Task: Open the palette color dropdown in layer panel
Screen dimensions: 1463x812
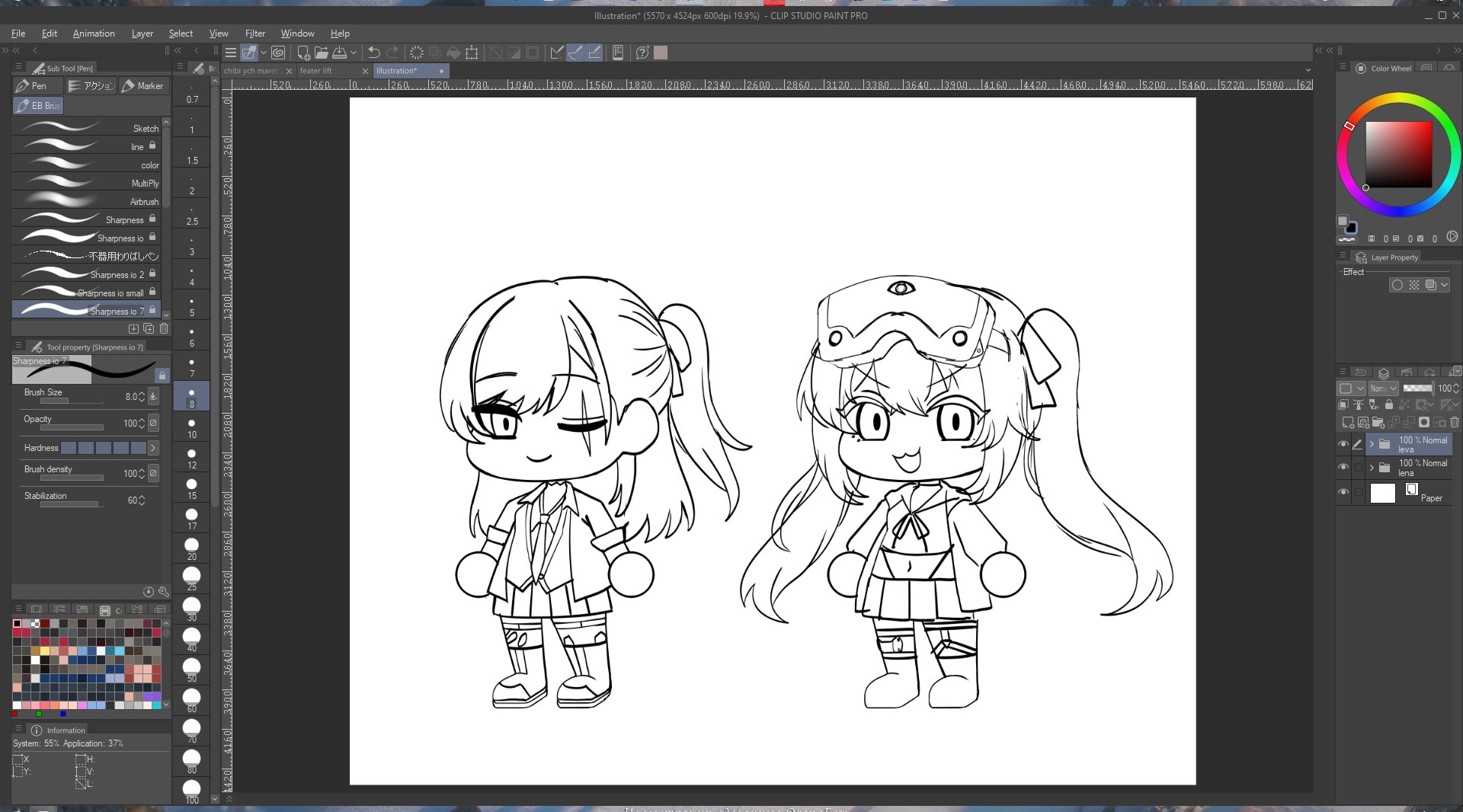Action: pos(1352,388)
